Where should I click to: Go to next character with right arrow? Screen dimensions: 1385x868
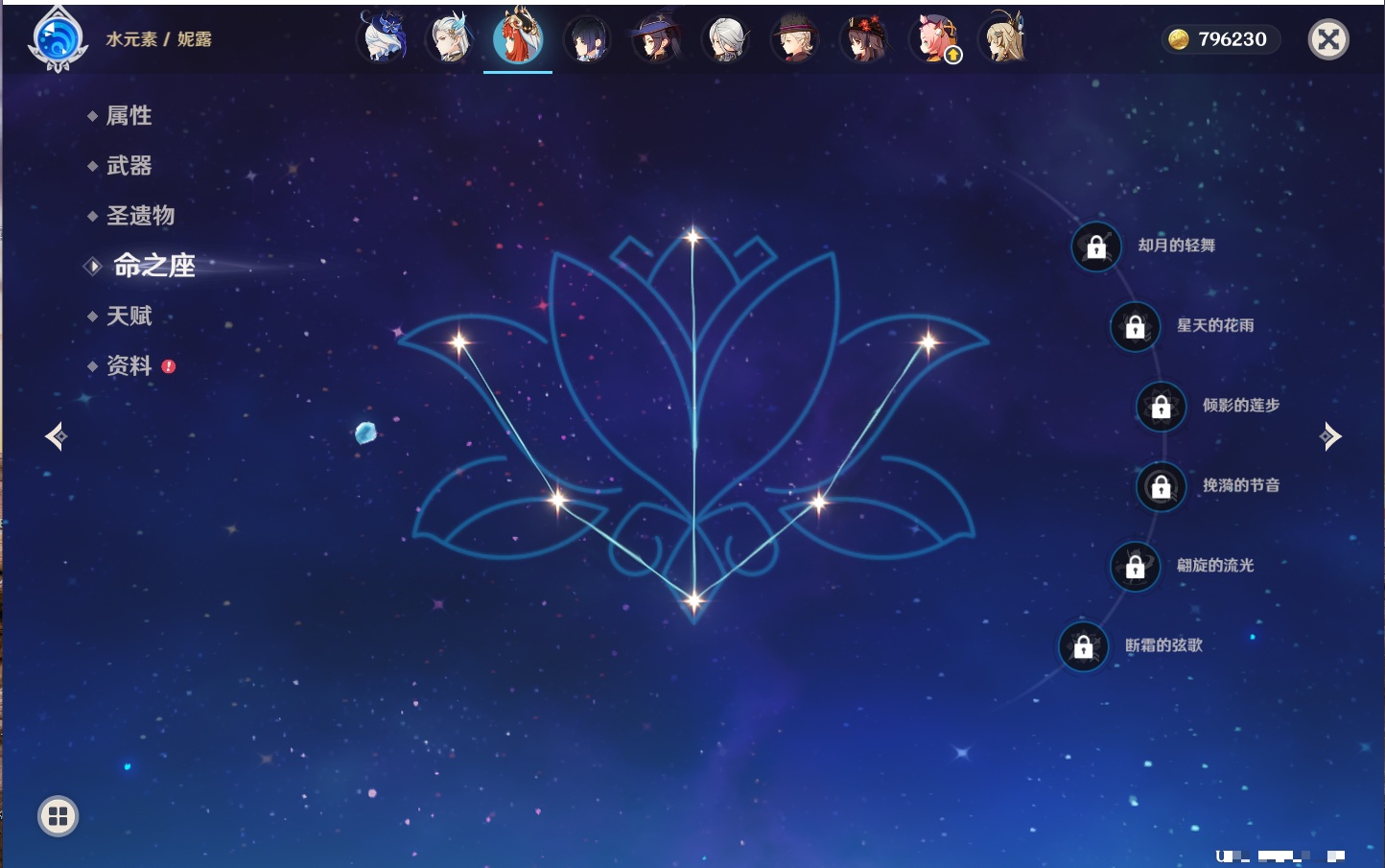[x=1330, y=436]
